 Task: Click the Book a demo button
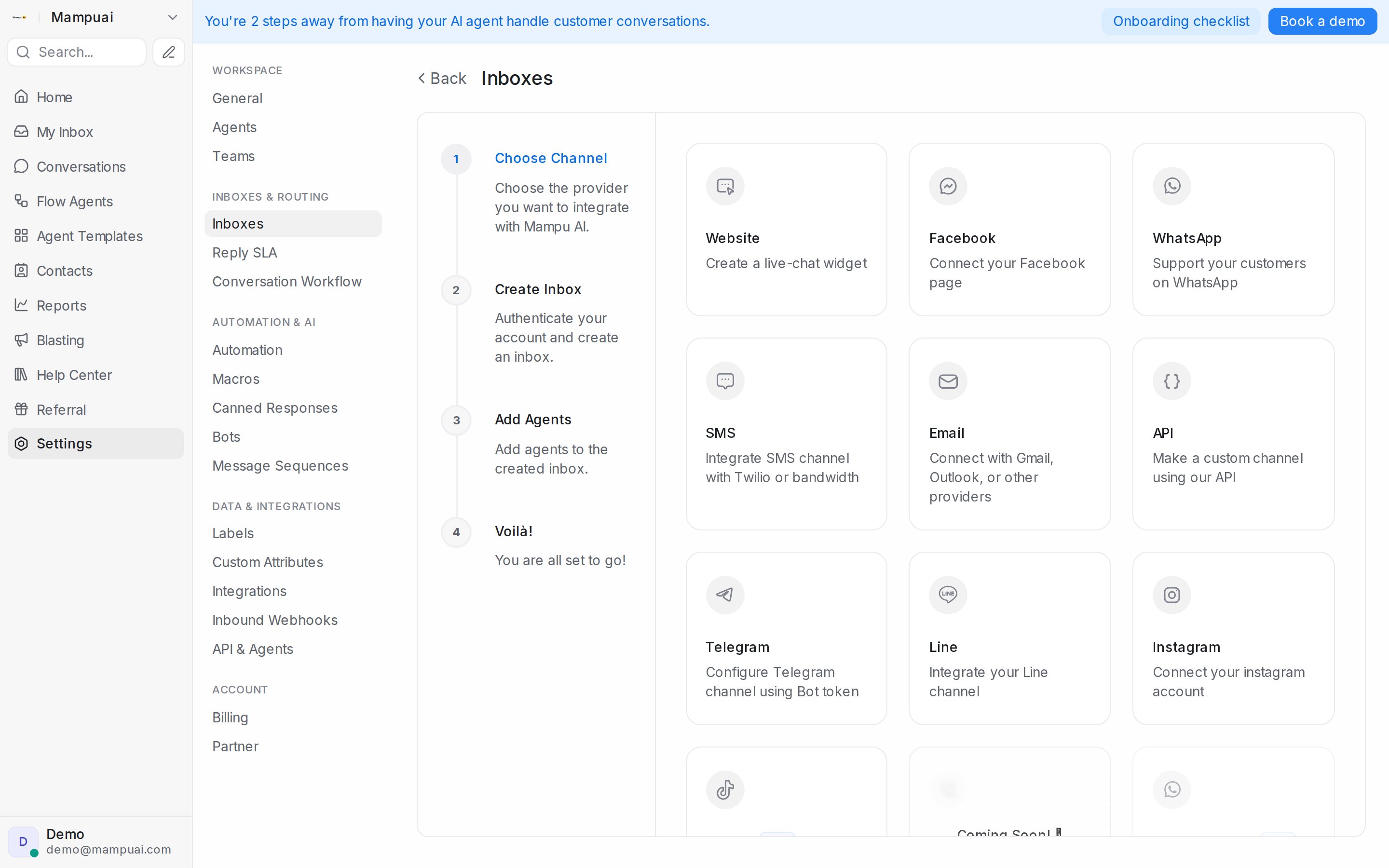[1322, 21]
